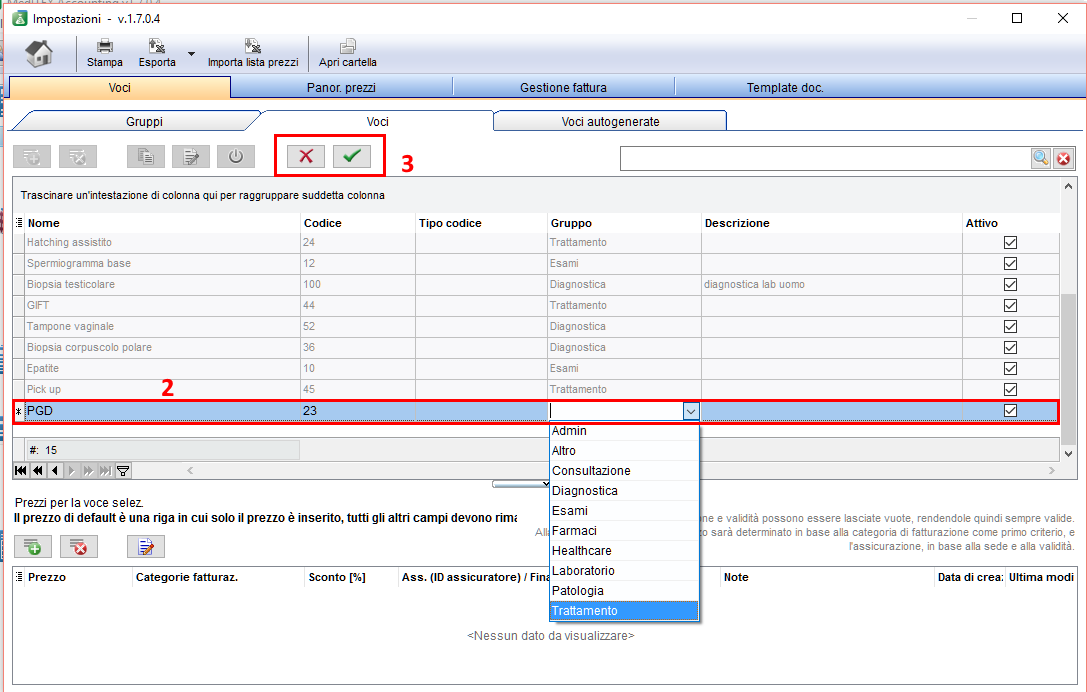
Task: Click the copy row icon
Action: pyautogui.click(x=146, y=157)
